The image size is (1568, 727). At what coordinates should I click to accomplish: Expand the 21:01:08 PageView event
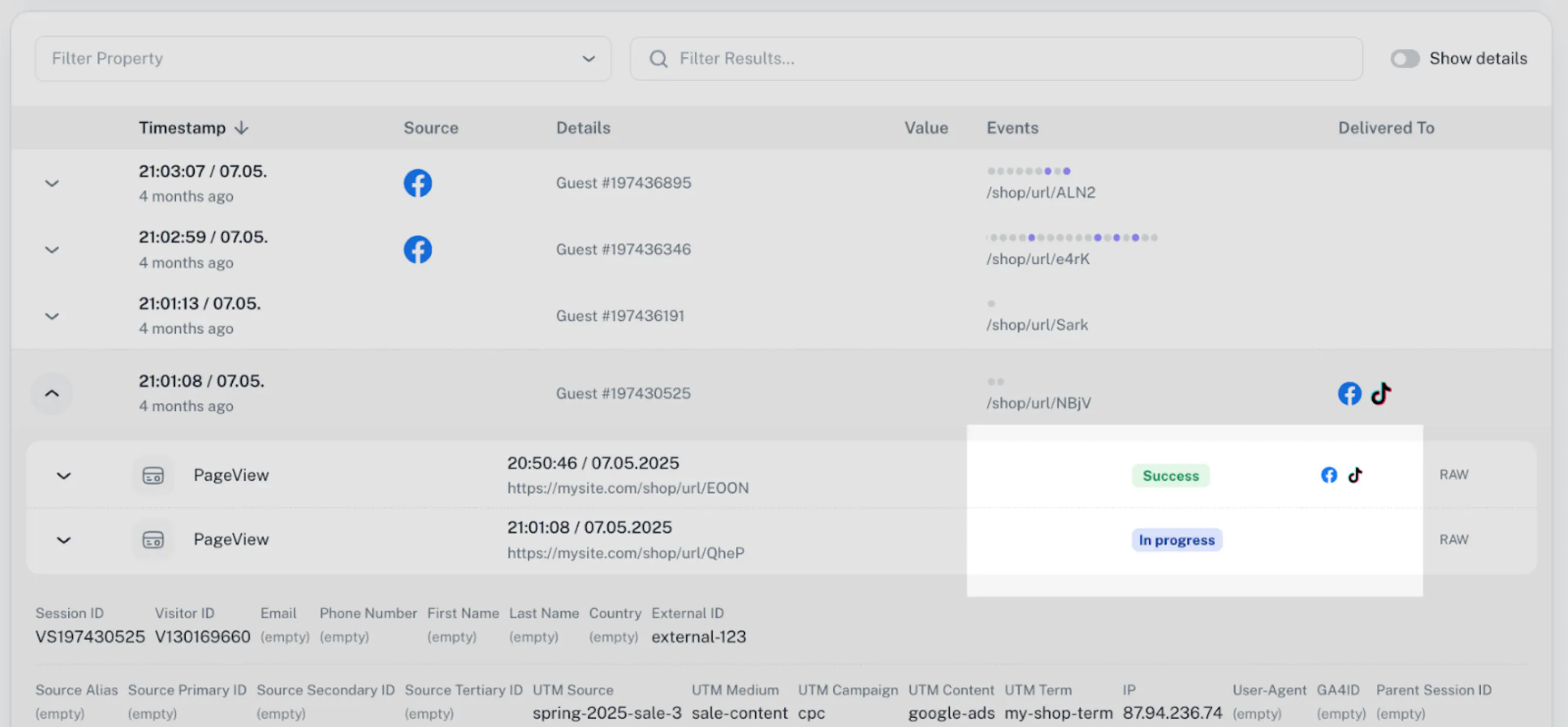[x=63, y=539]
